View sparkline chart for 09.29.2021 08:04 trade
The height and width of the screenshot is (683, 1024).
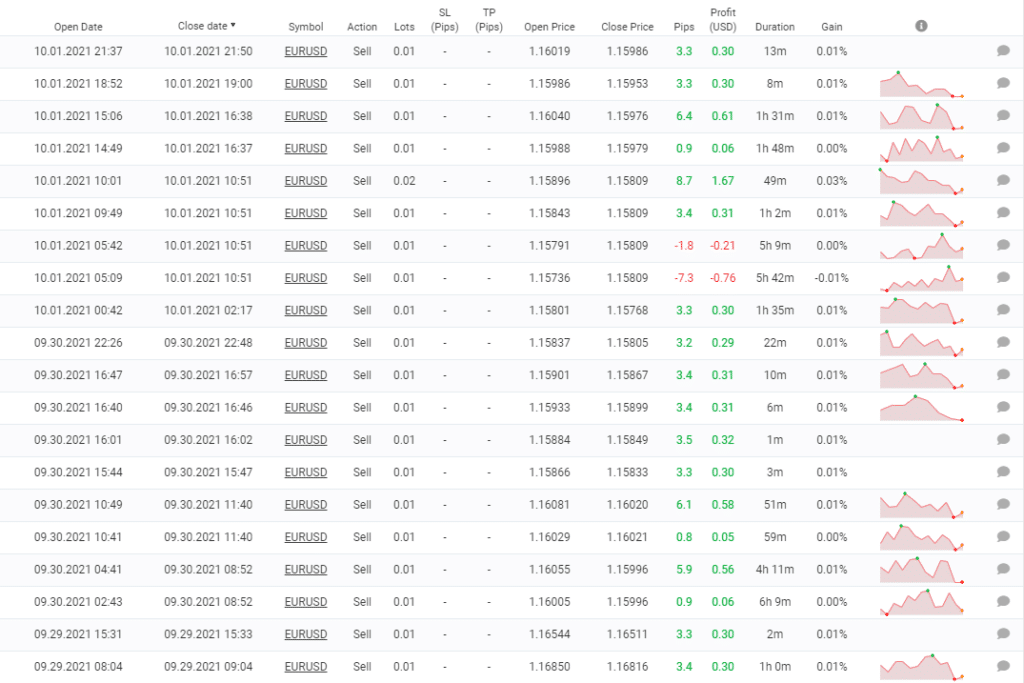[x=921, y=667]
